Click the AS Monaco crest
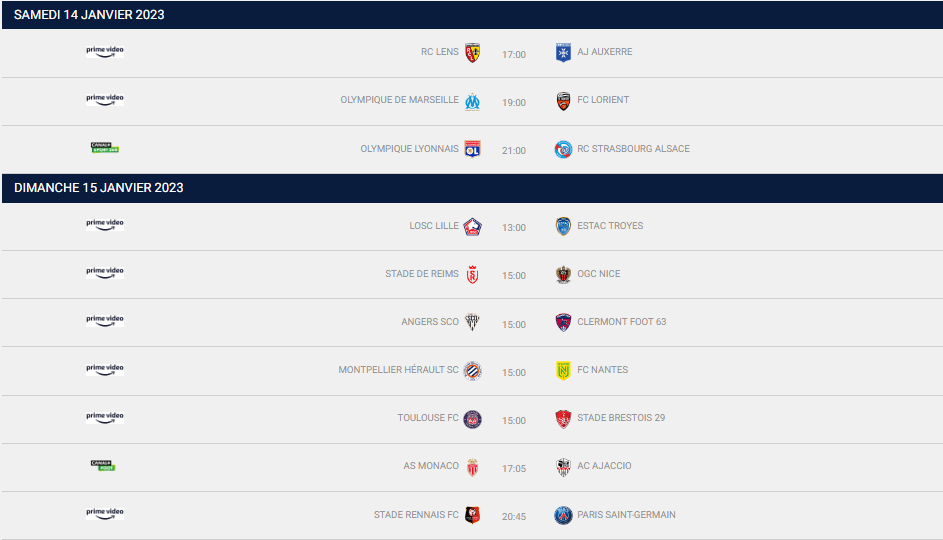 click(x=473, y=467)
